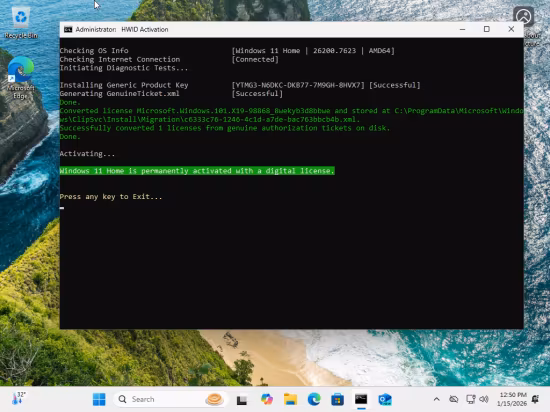Open Microsoft Store from the taskbar
Screen dimensions: 550x412
point(337,399)
